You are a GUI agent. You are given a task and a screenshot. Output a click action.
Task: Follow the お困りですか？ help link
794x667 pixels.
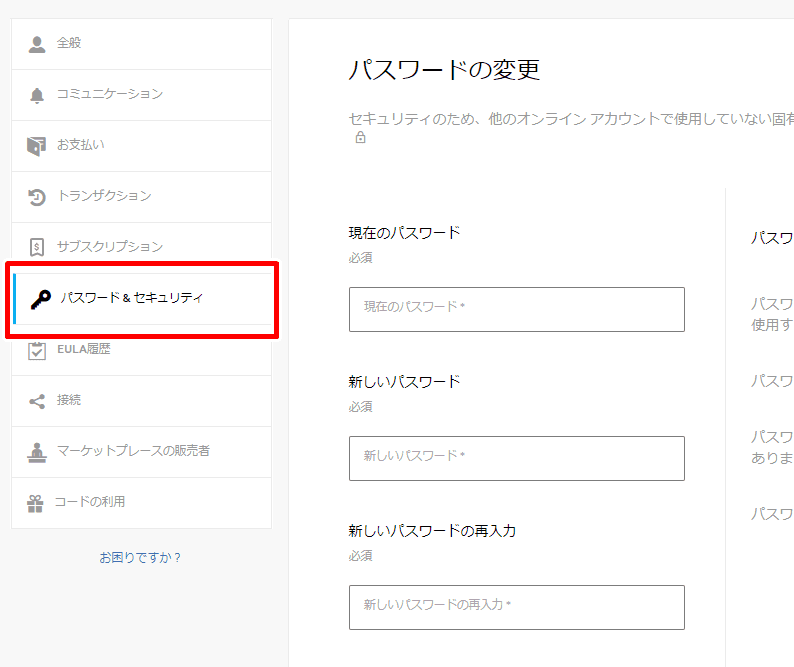click(140, 558)
